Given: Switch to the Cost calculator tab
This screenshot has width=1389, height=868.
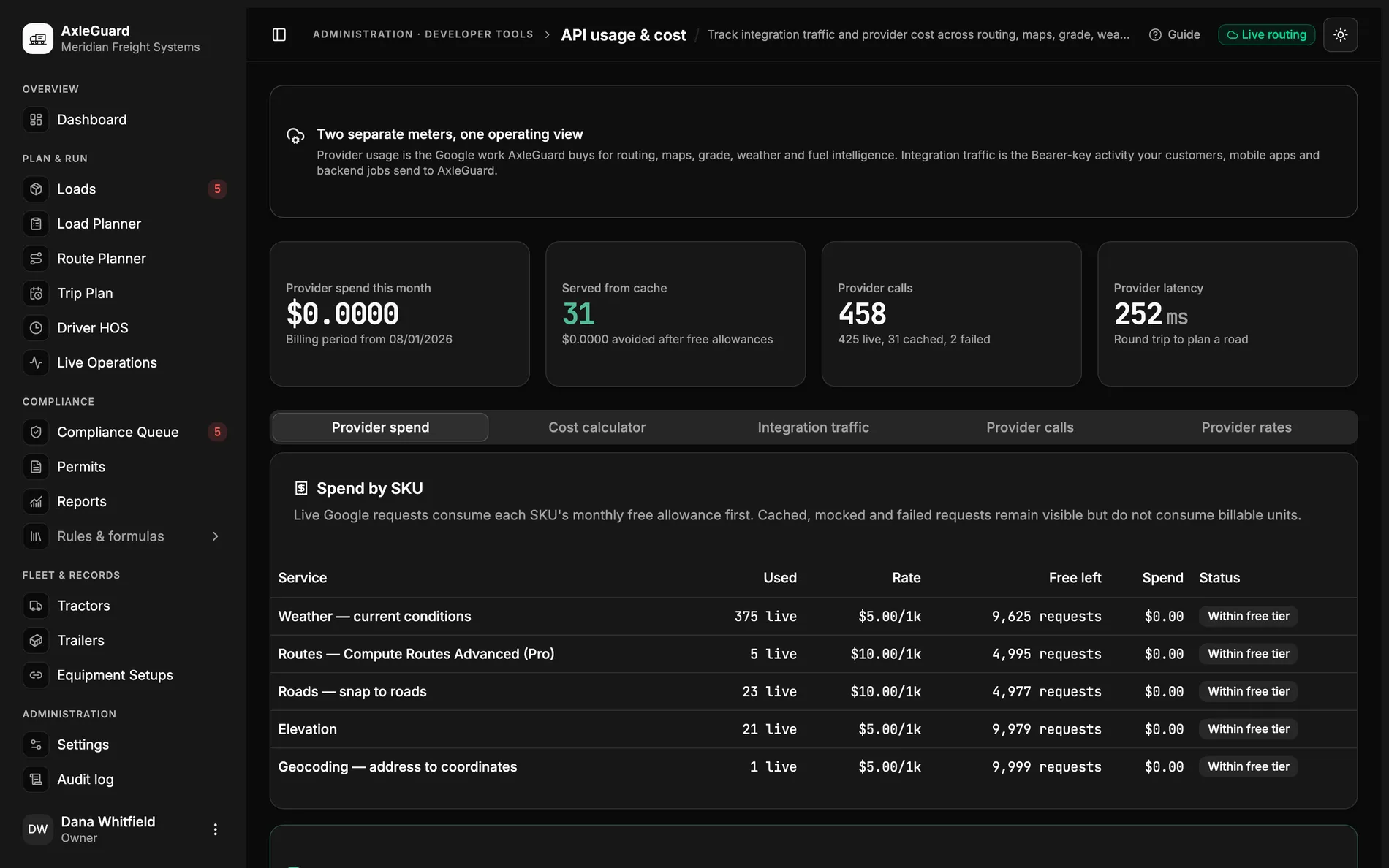Looking at the screenshot, I should click(x=597, y=427).
